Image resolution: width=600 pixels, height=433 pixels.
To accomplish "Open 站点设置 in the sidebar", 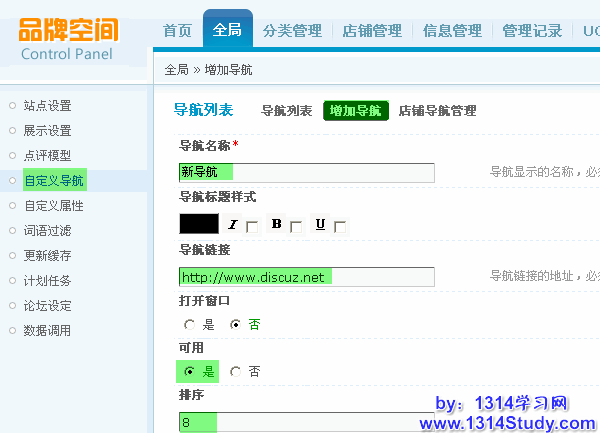I will (47, 106).
